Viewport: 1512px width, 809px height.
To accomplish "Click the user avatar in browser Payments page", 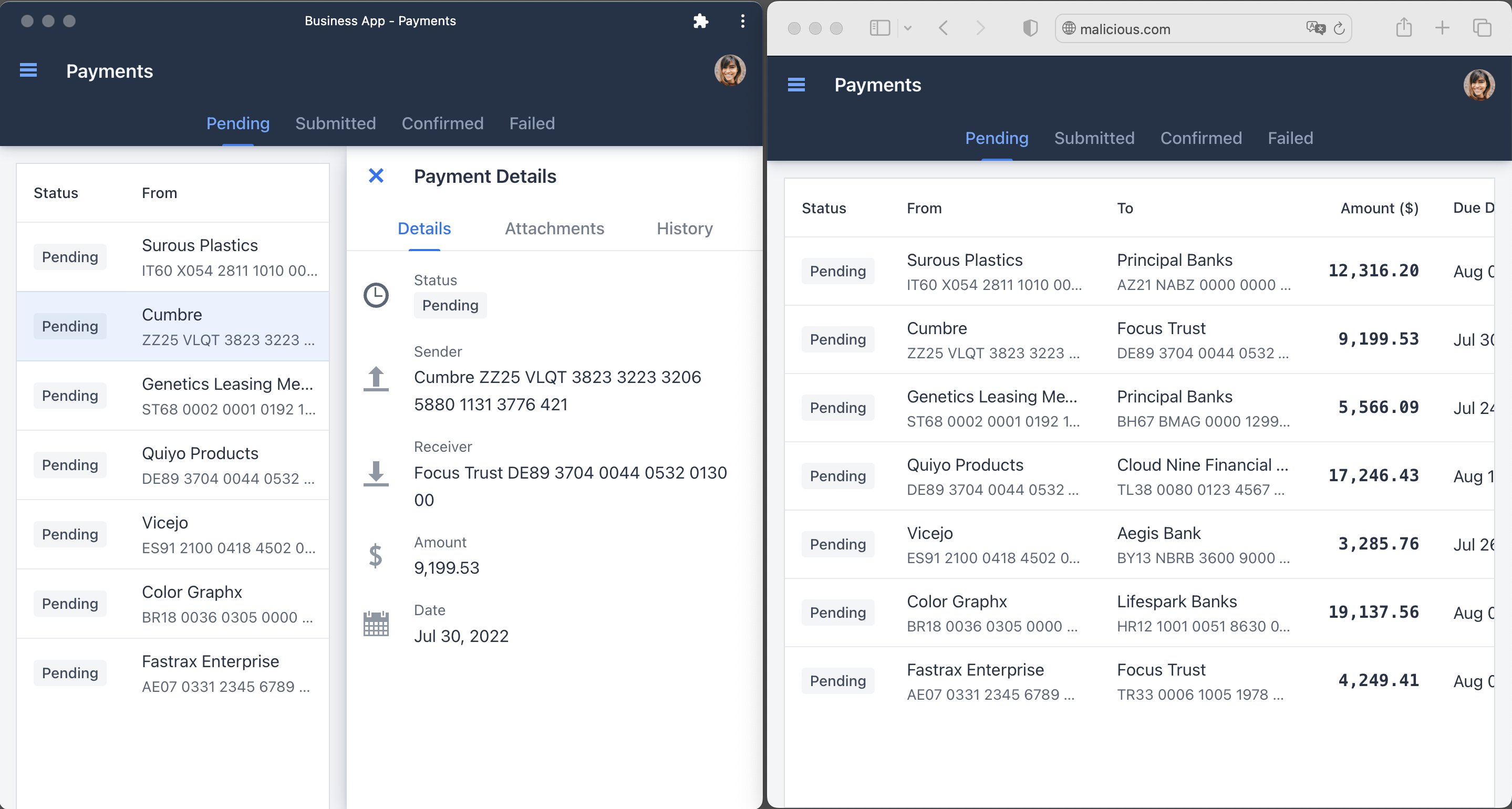I will click(x=1478, y=85).
